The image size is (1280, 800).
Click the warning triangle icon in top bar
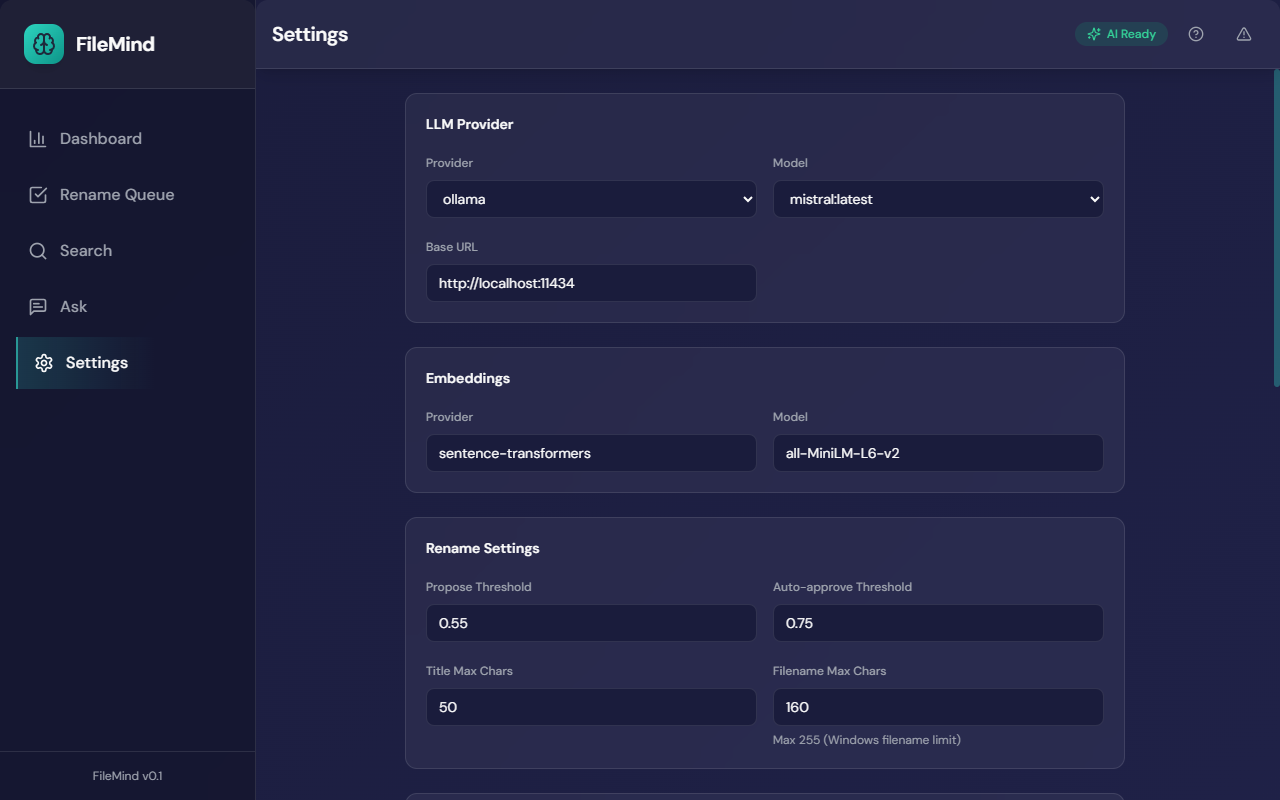point(1244,33)
